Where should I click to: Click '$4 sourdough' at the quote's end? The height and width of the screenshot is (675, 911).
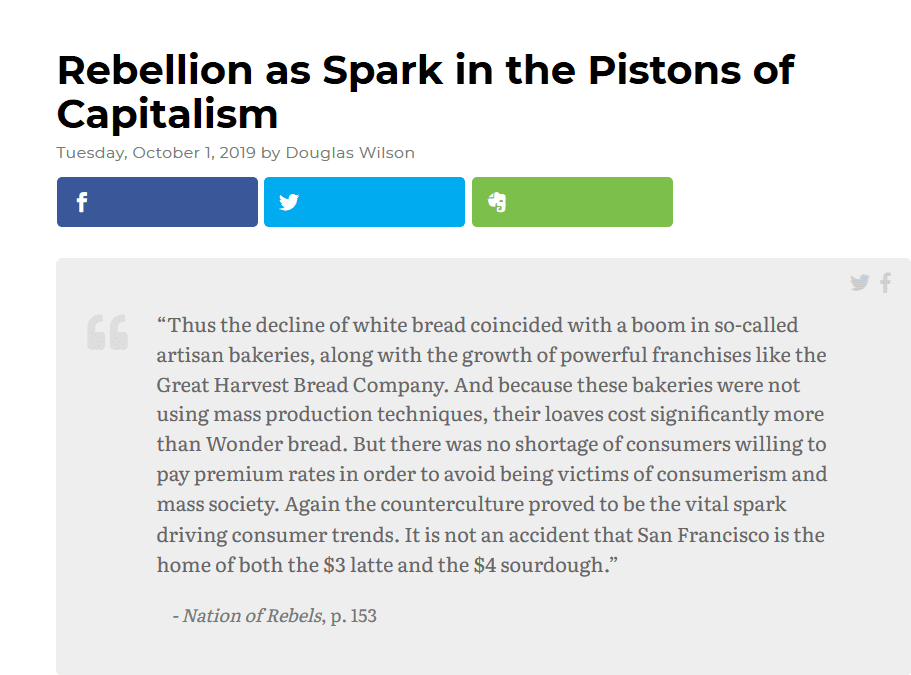tap(539, 565)
